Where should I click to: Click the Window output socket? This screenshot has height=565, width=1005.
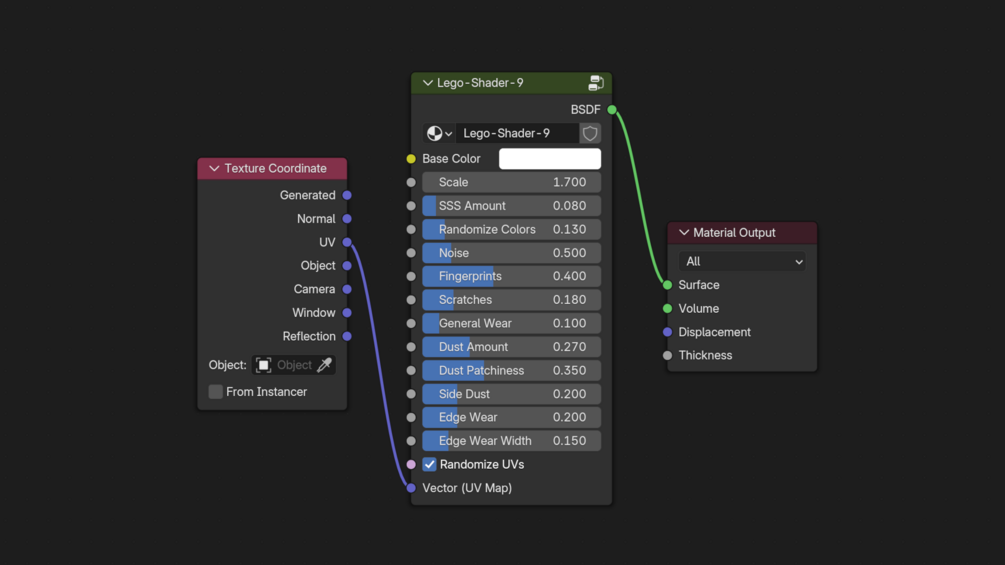click(347, 313)
